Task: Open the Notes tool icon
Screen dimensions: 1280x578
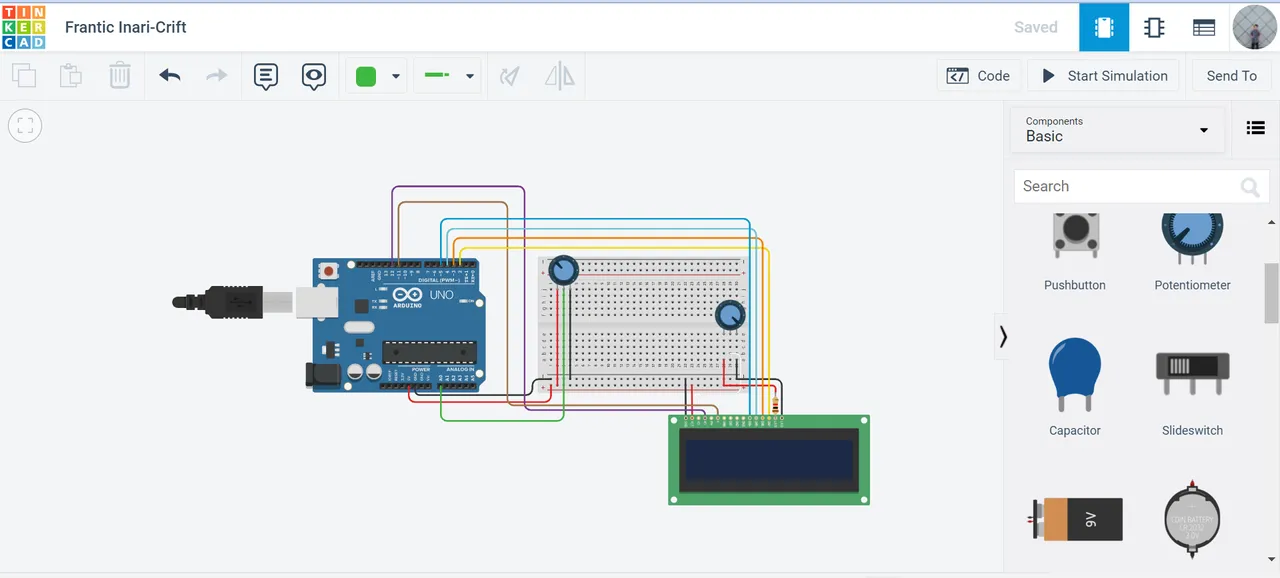Action: 265,76
